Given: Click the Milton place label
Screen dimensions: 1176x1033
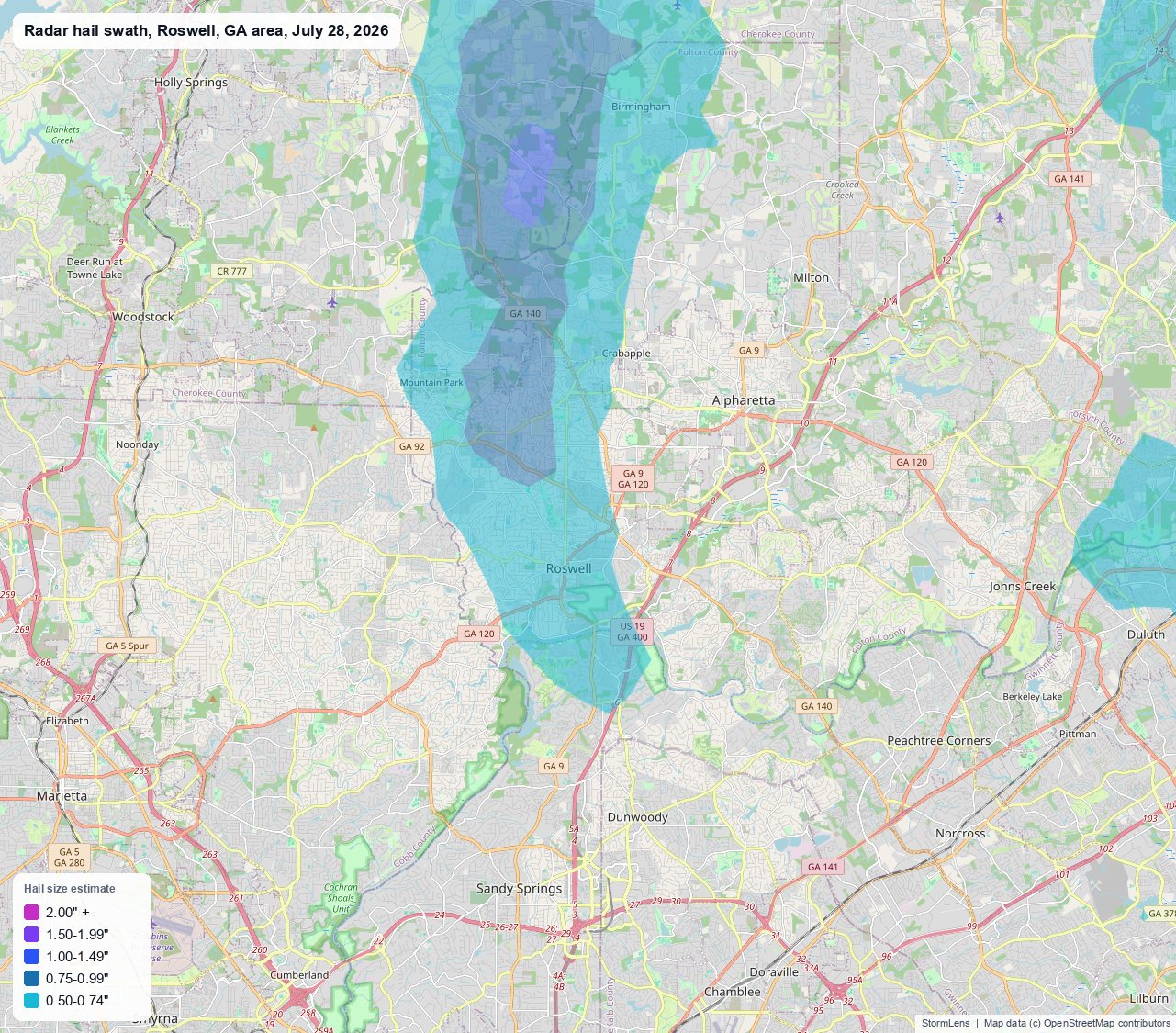Looking at the screenshot, I should pyautogui.click(x=811, y=277).
